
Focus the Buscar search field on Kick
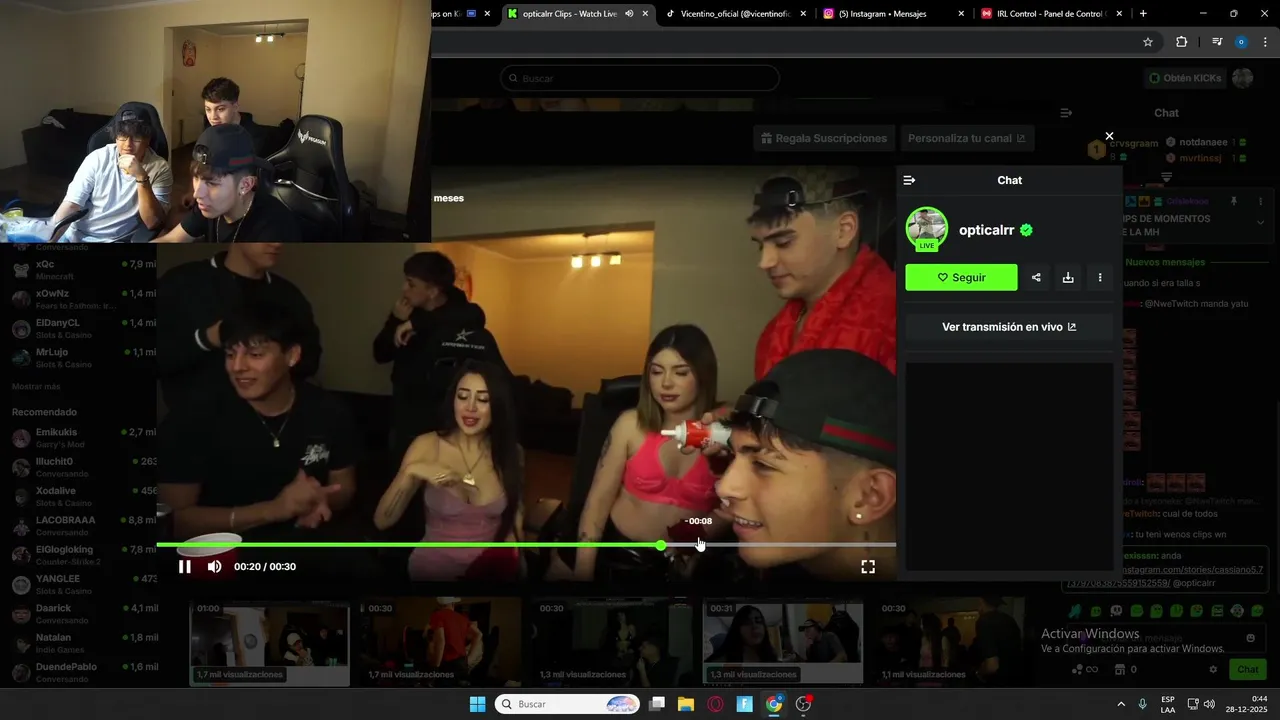[x=640, y=78]
